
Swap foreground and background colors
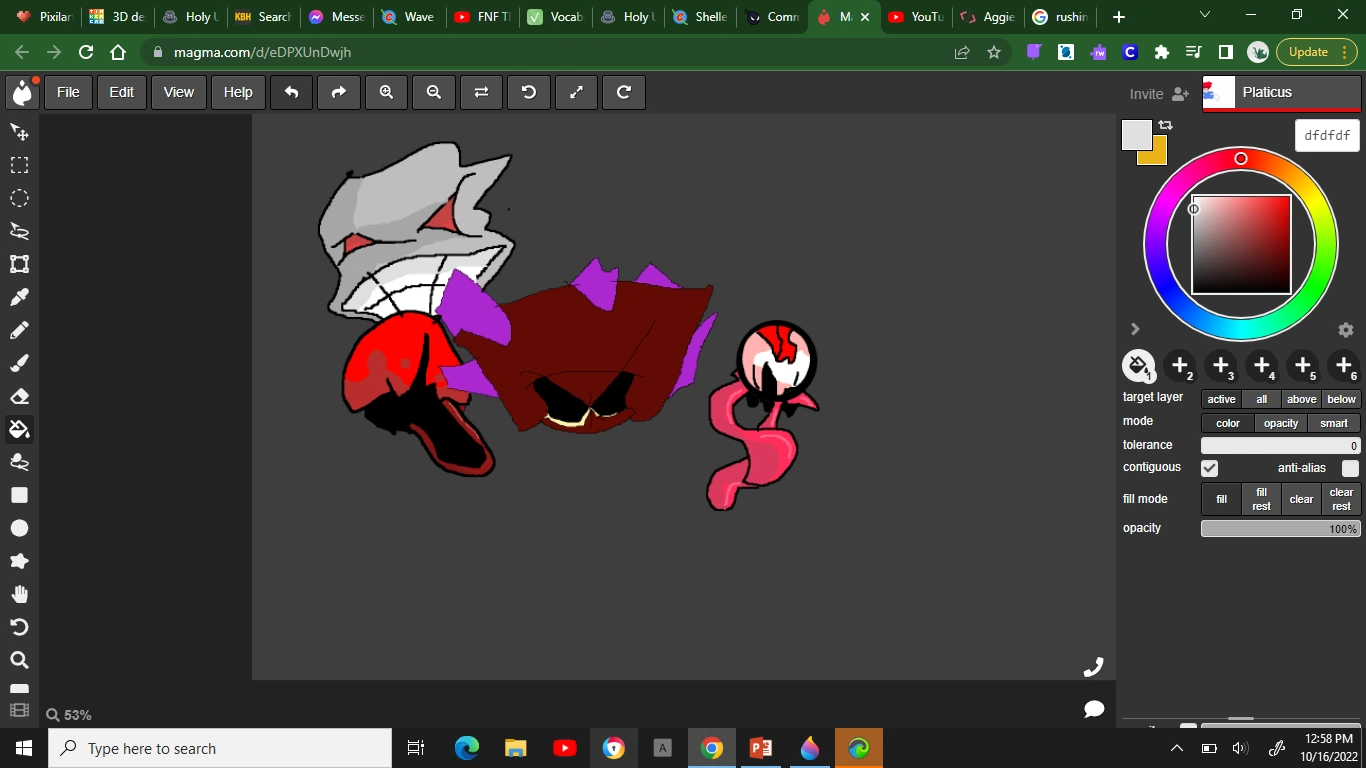(x=1165, y=125)
